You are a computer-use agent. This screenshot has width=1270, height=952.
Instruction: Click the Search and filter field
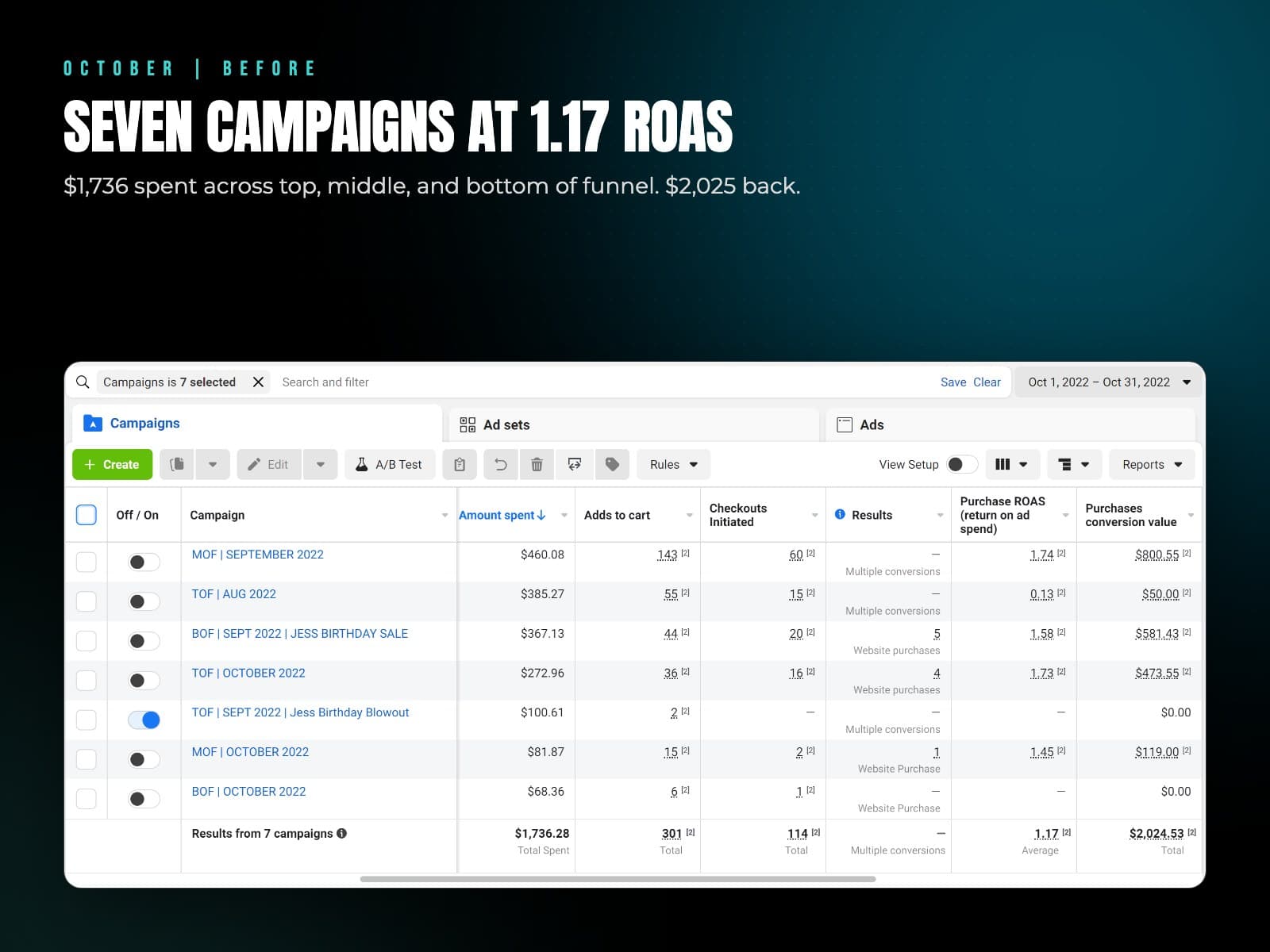coord(603,382)
